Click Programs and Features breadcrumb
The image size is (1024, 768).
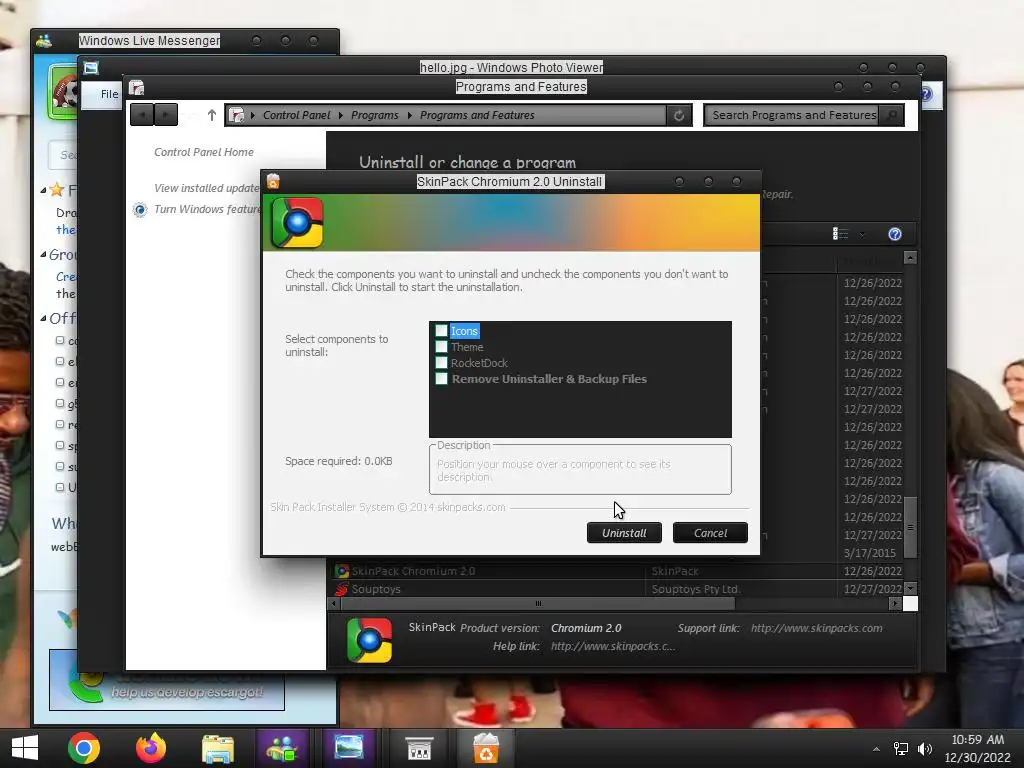(x=477, y=115)
